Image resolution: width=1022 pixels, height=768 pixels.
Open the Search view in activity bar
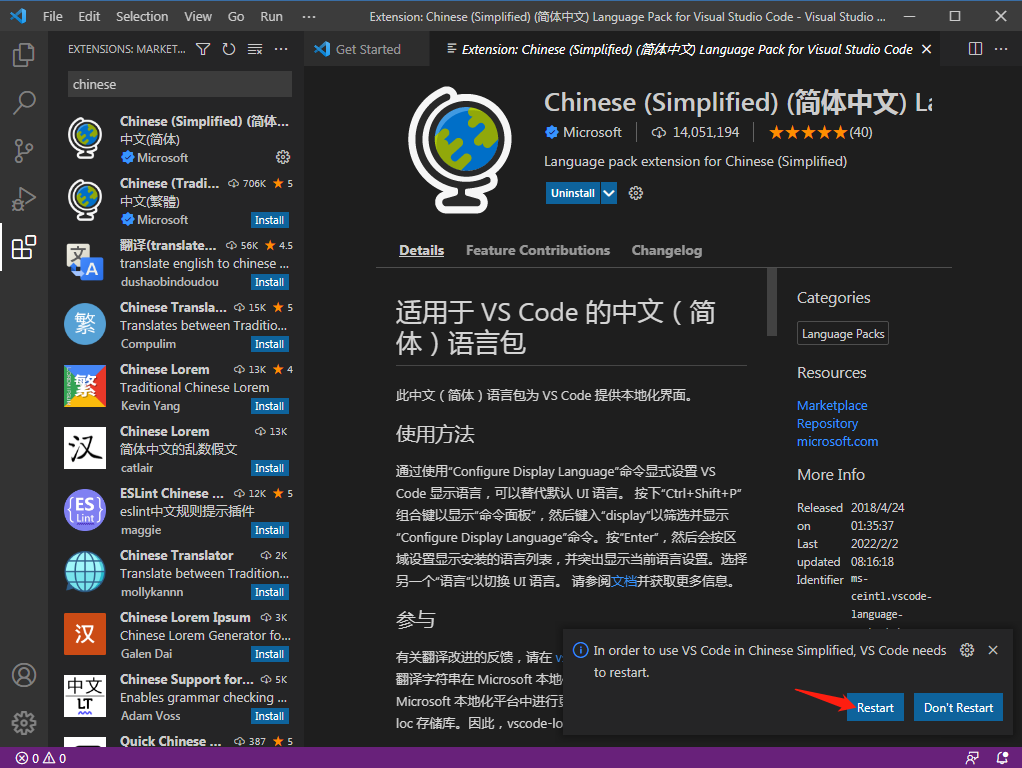(23, 102)
